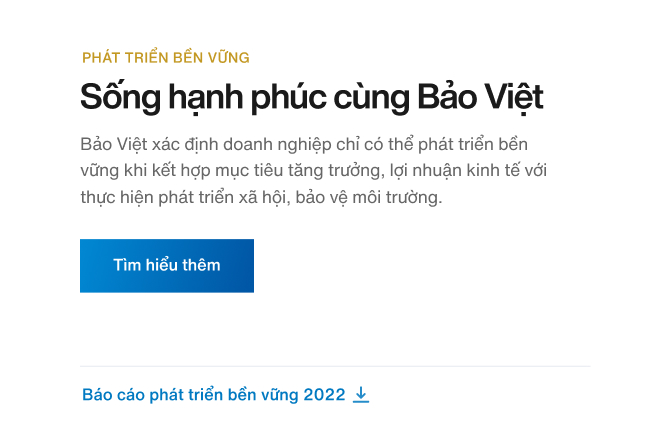
Task: Click the 'PHÁT TRIỂN BỀN VỮNG' gold label
Action: (166, 57)
